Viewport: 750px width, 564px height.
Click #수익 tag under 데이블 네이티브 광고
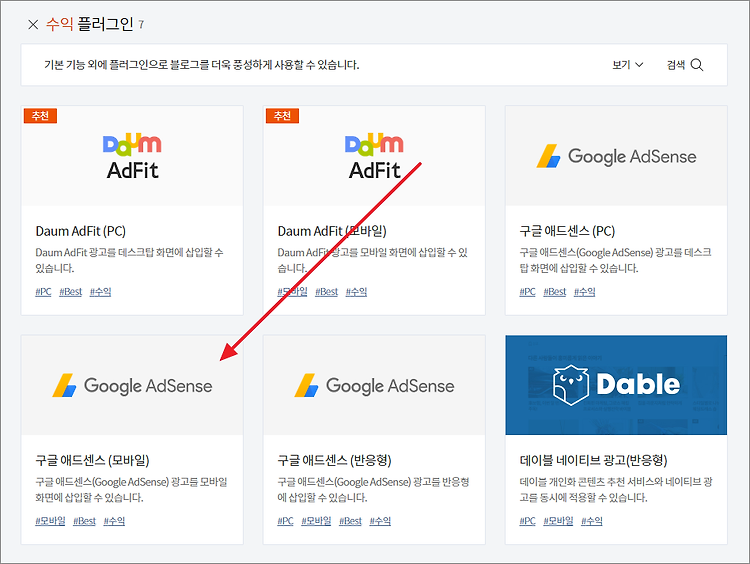pos(592,521)
